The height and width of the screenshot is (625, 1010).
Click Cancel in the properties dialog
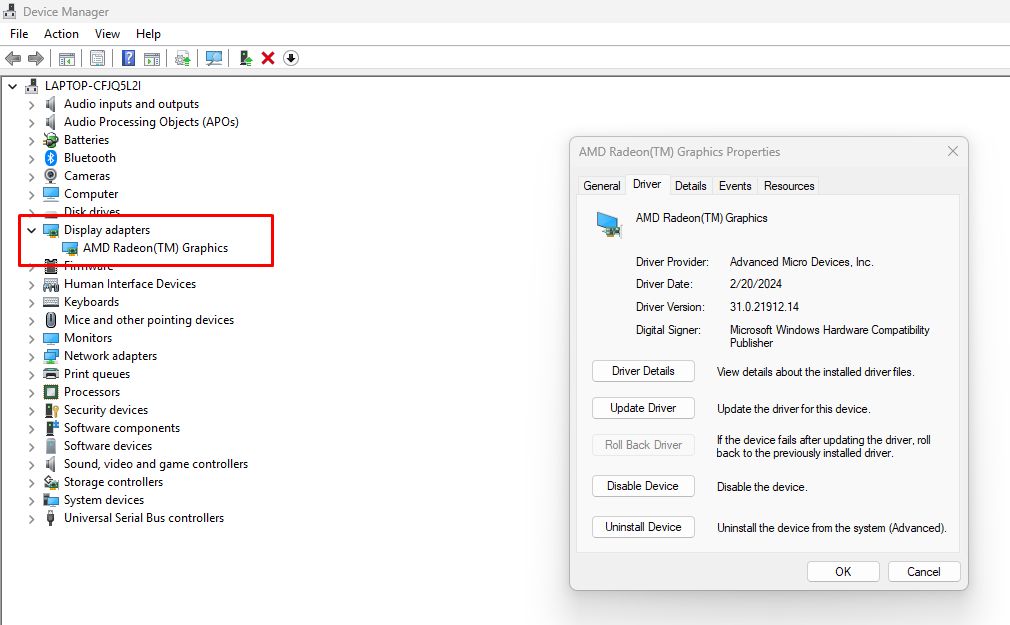(923, 572)
